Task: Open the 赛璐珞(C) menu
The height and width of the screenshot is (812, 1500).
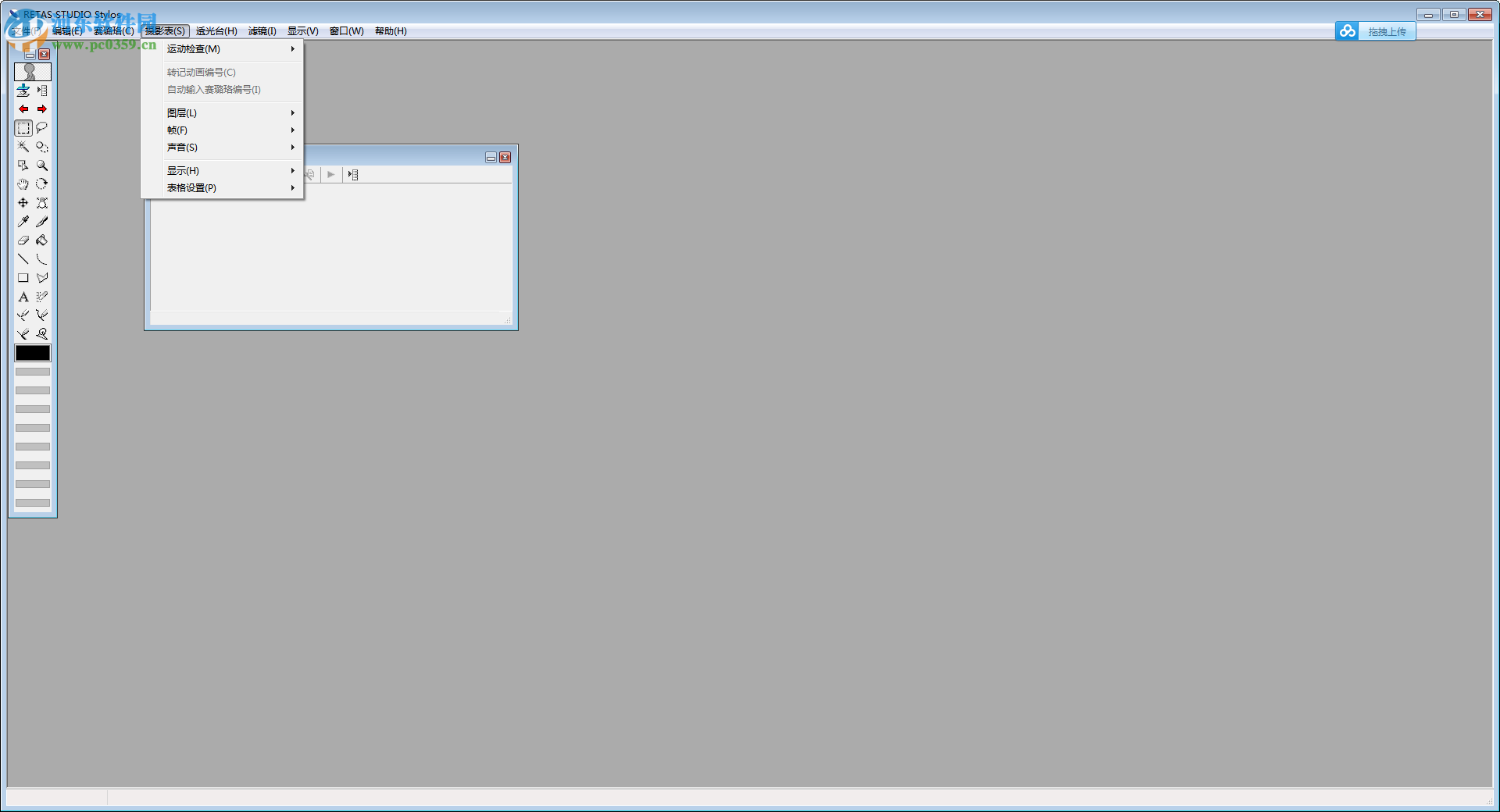Action: click(x=114, y=31)
